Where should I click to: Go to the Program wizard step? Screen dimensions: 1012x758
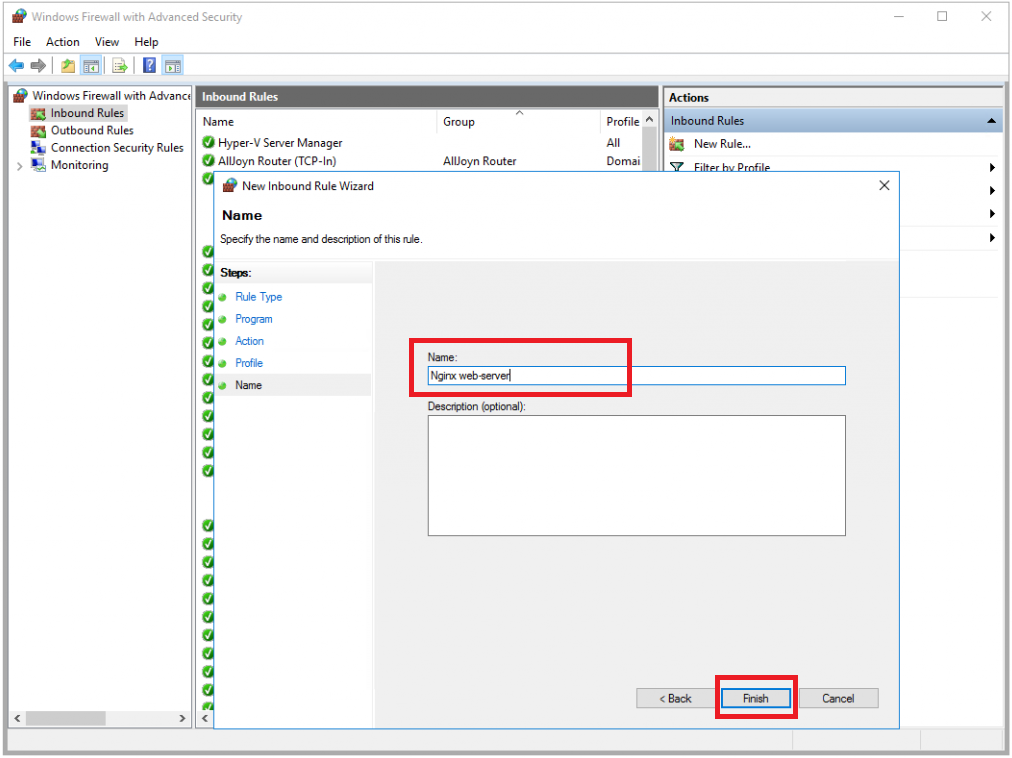tap(254, 319)
